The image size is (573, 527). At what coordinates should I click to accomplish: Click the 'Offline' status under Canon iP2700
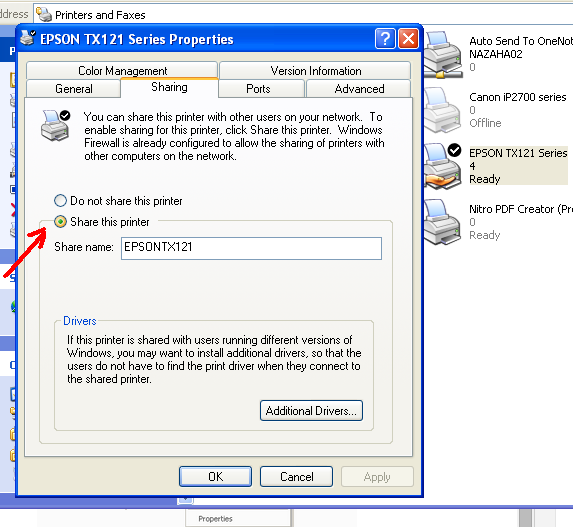coord(485,123)
